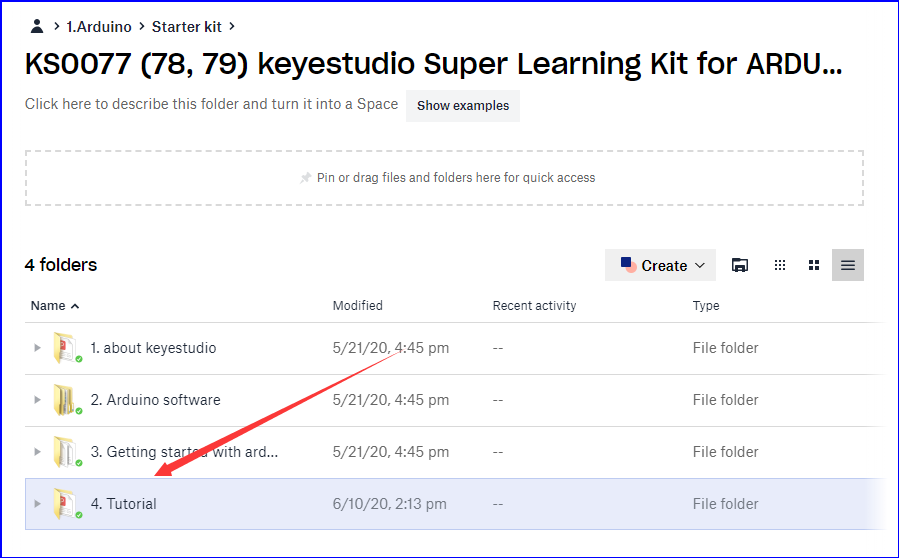Click the folder icon for 4. Tutorial

tap(66, 504)
